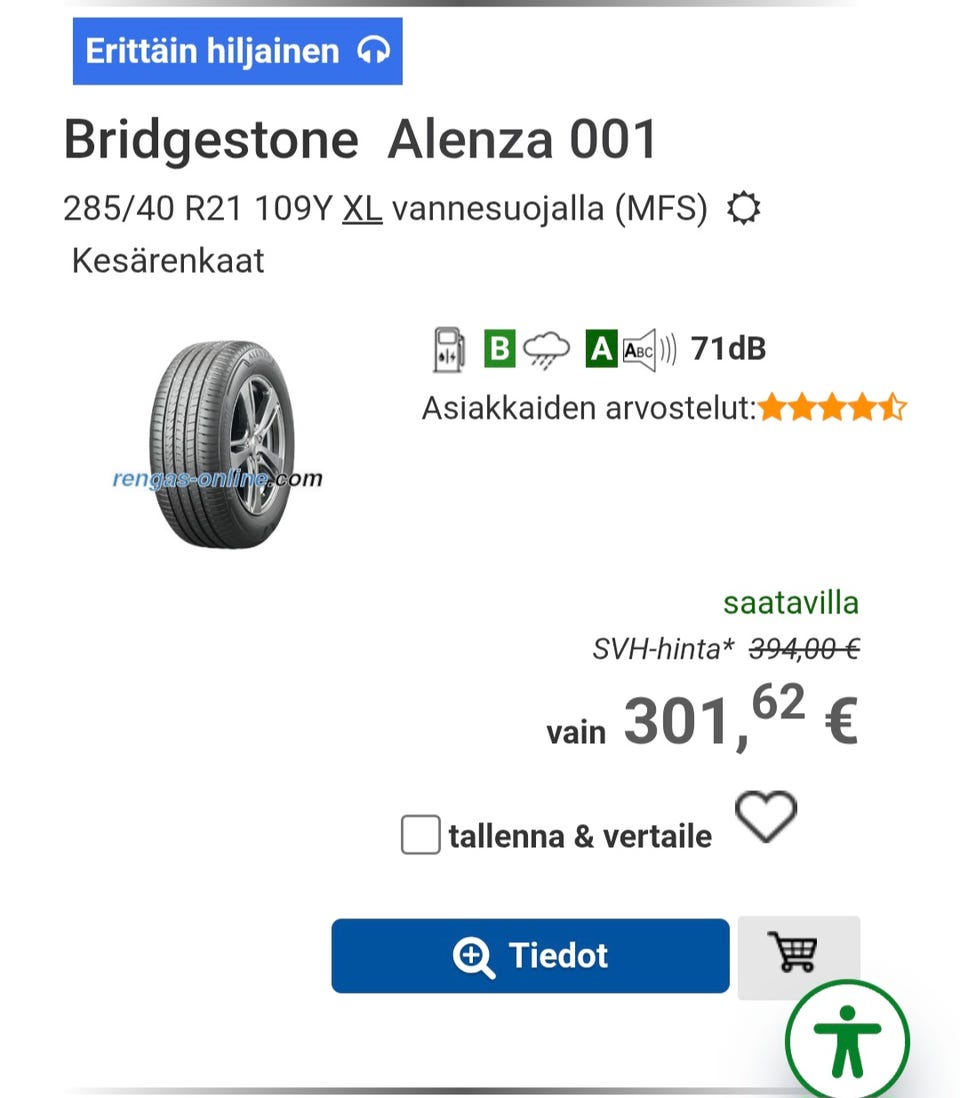Click the fuel efficiency B rating badge
Image resolution: width=960 pixels, height=1098 pixels.
tap(499, 349)
